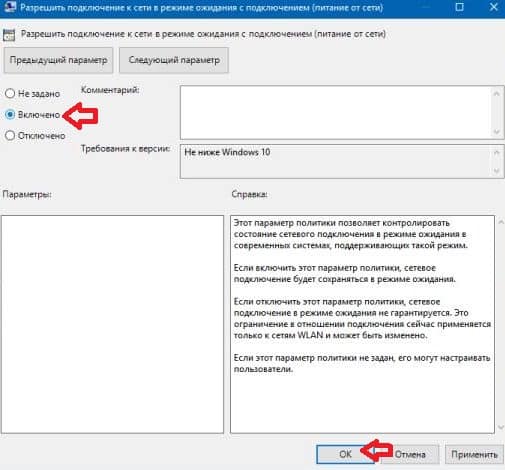This screenshot has height=470, width=505.
Task: Select the 'Включено' radio button
Action: coord(10,114)
